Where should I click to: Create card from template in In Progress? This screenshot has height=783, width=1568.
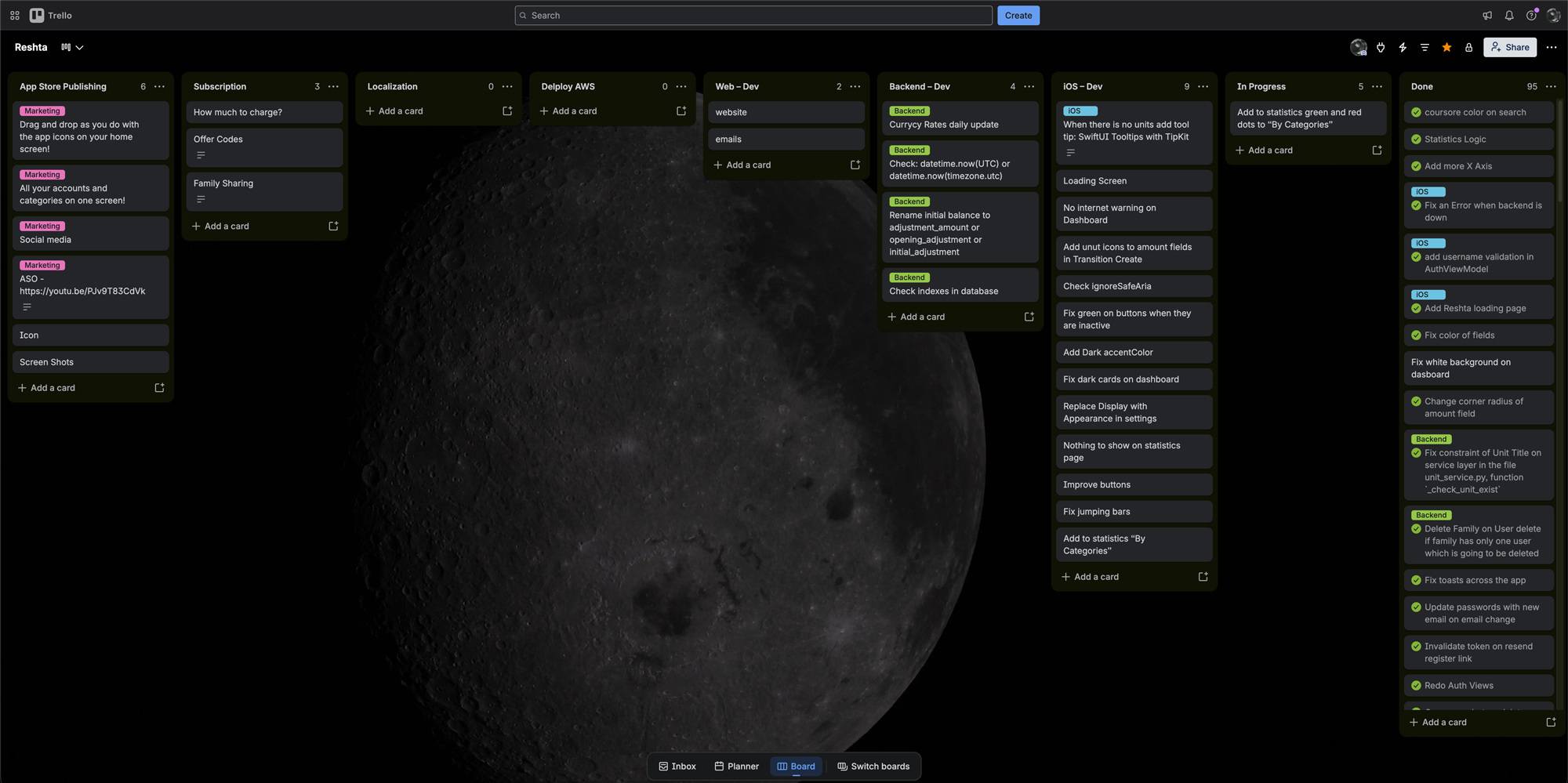(1377, 150)
